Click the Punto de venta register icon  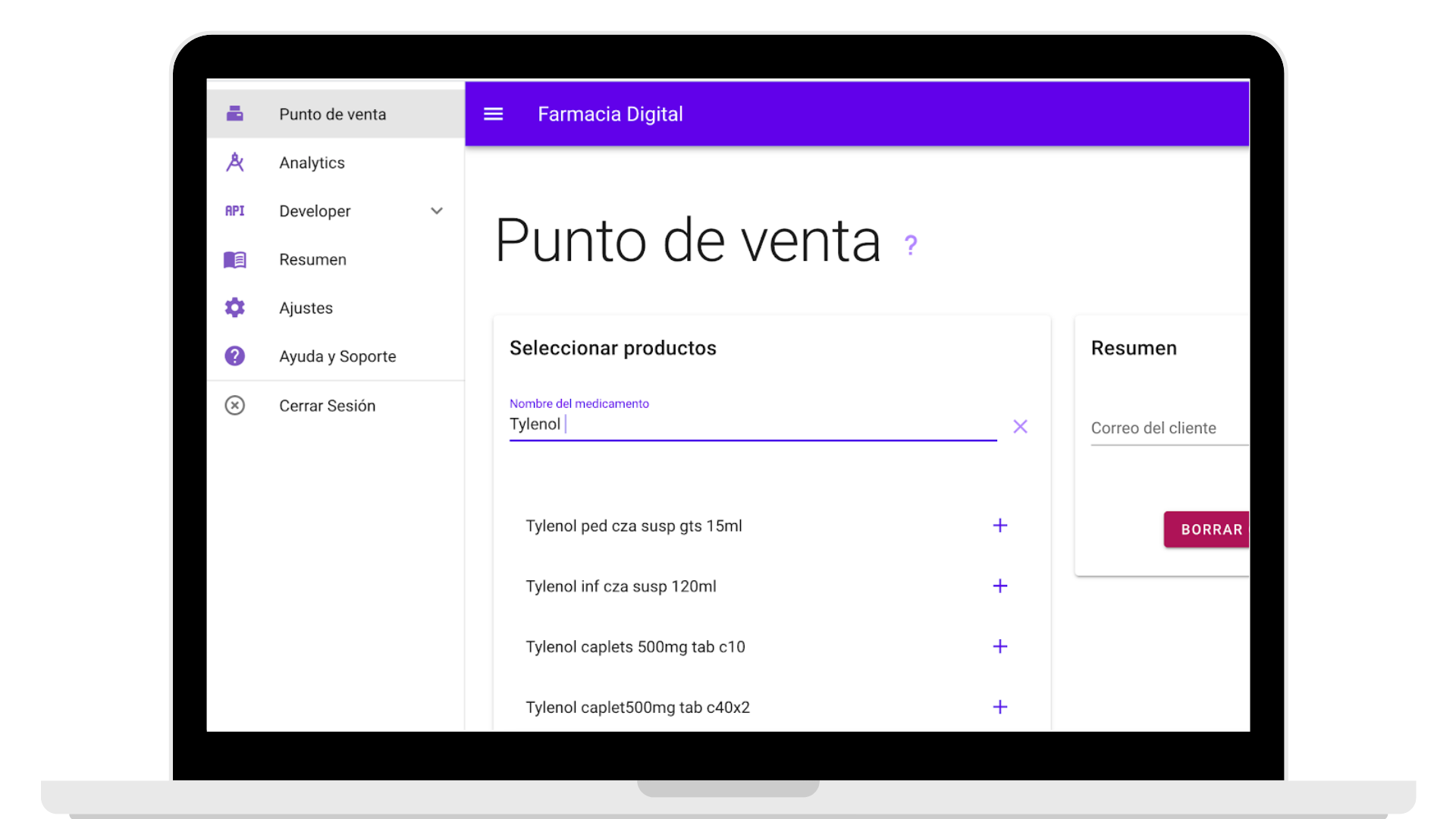[235, 114]
